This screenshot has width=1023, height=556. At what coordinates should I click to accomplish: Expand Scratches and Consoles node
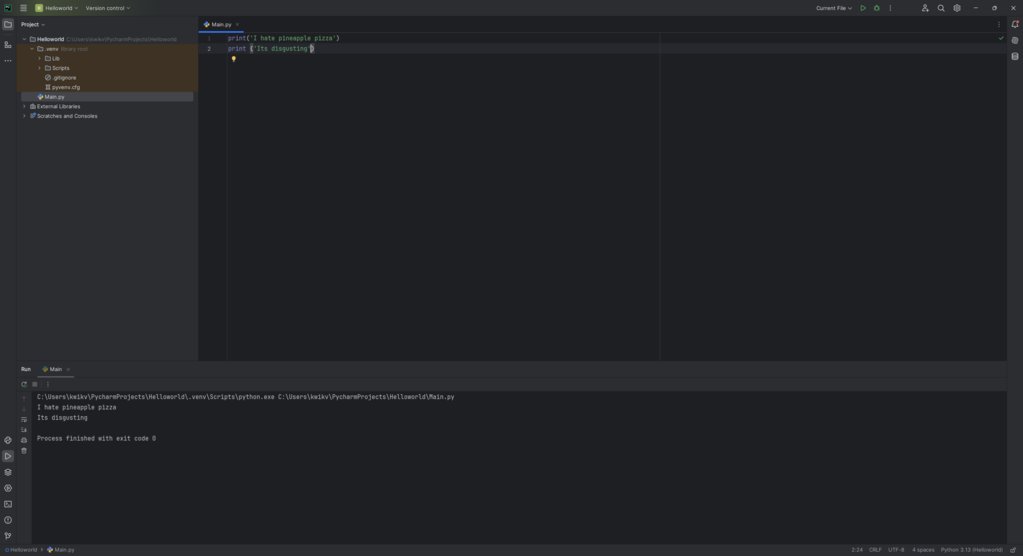[25, 116]
